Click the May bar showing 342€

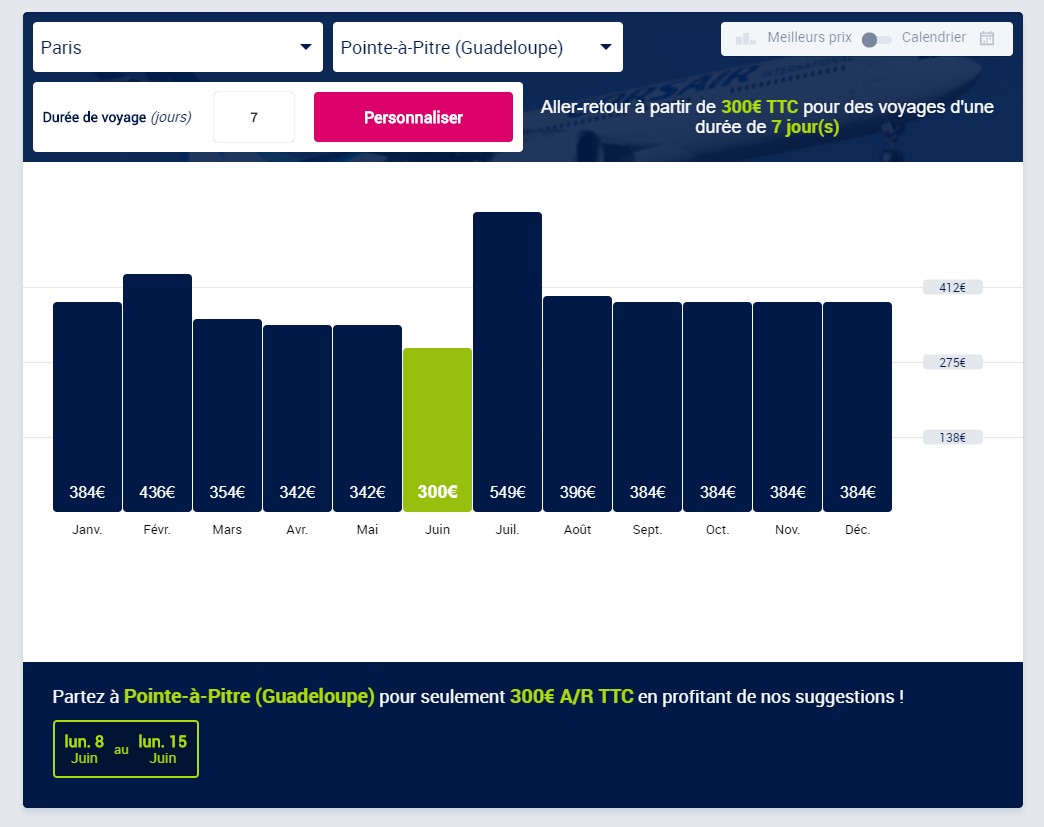click(x=367, y=418)
